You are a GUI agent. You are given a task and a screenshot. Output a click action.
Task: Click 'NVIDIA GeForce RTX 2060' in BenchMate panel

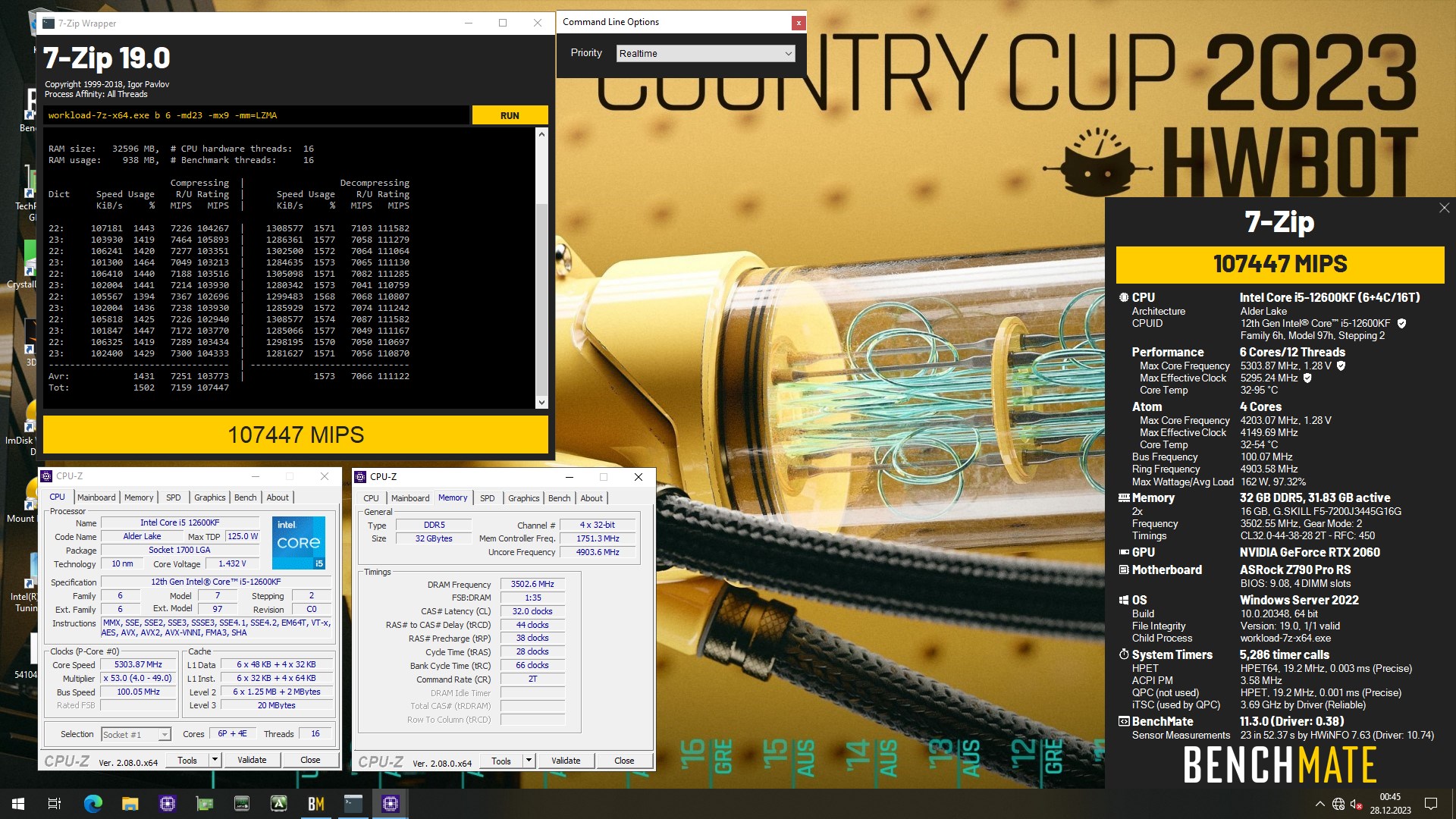(x=1310, y=552)
